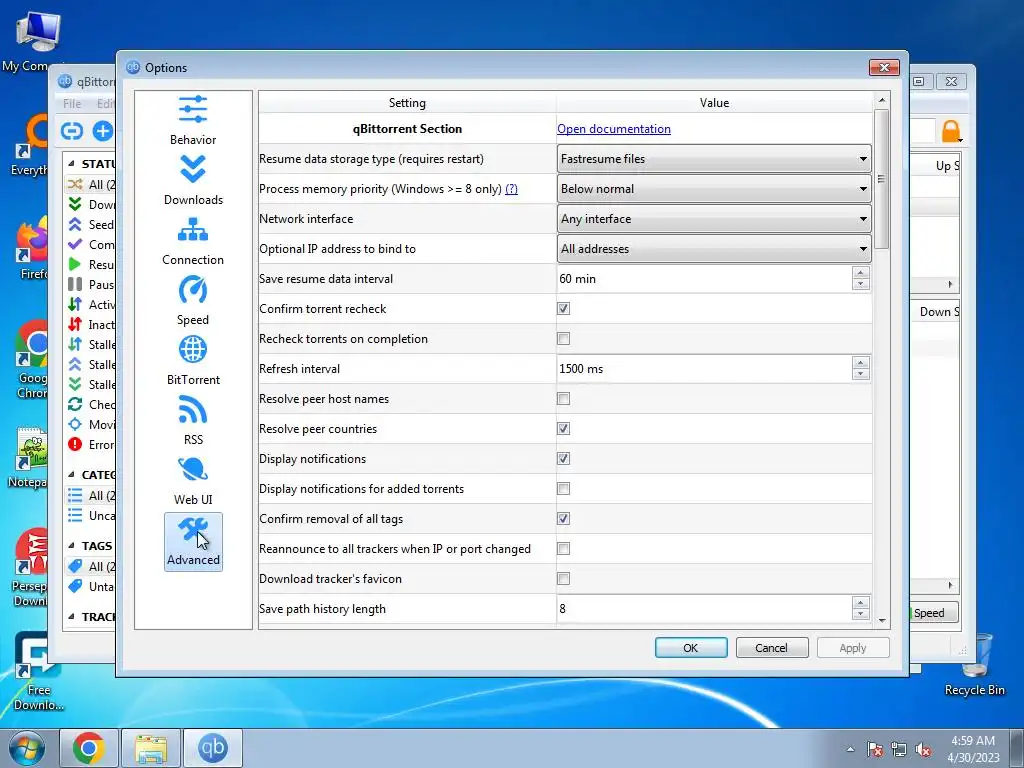Open File Explorer from the taskbar
1024x768 pixels.
151,748
